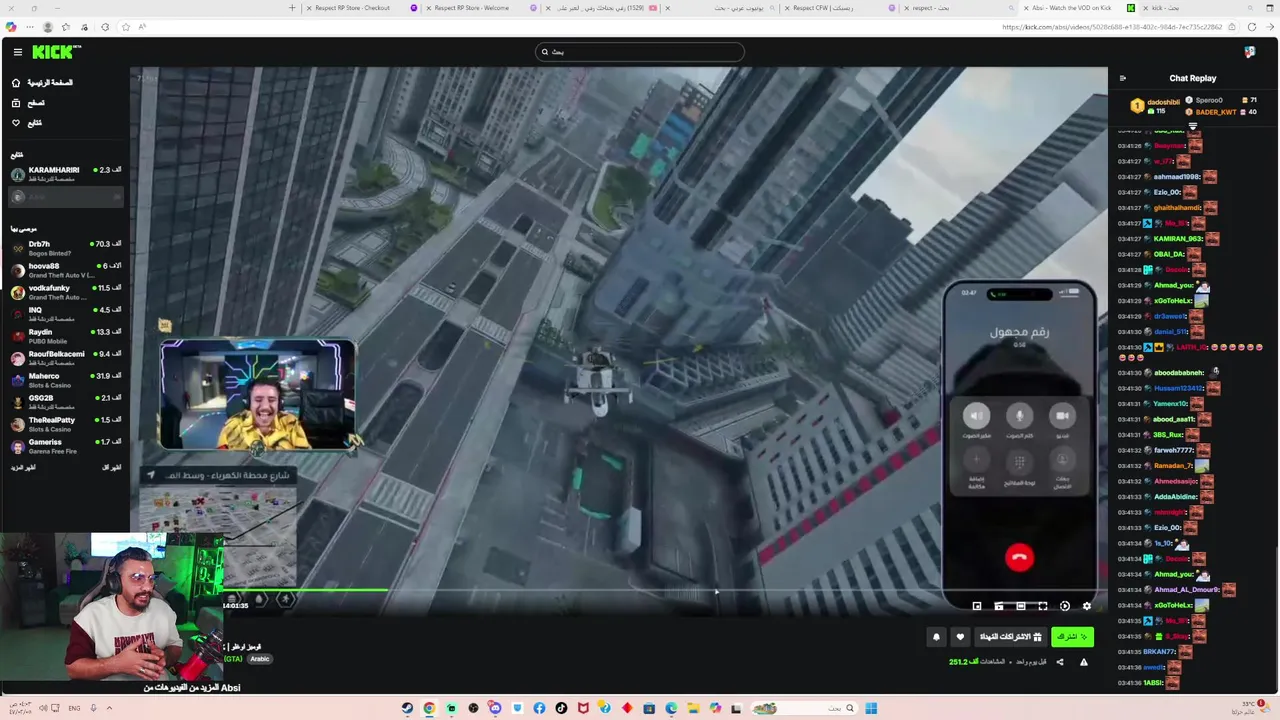Follow the channel with heart button

click(960, 637)
